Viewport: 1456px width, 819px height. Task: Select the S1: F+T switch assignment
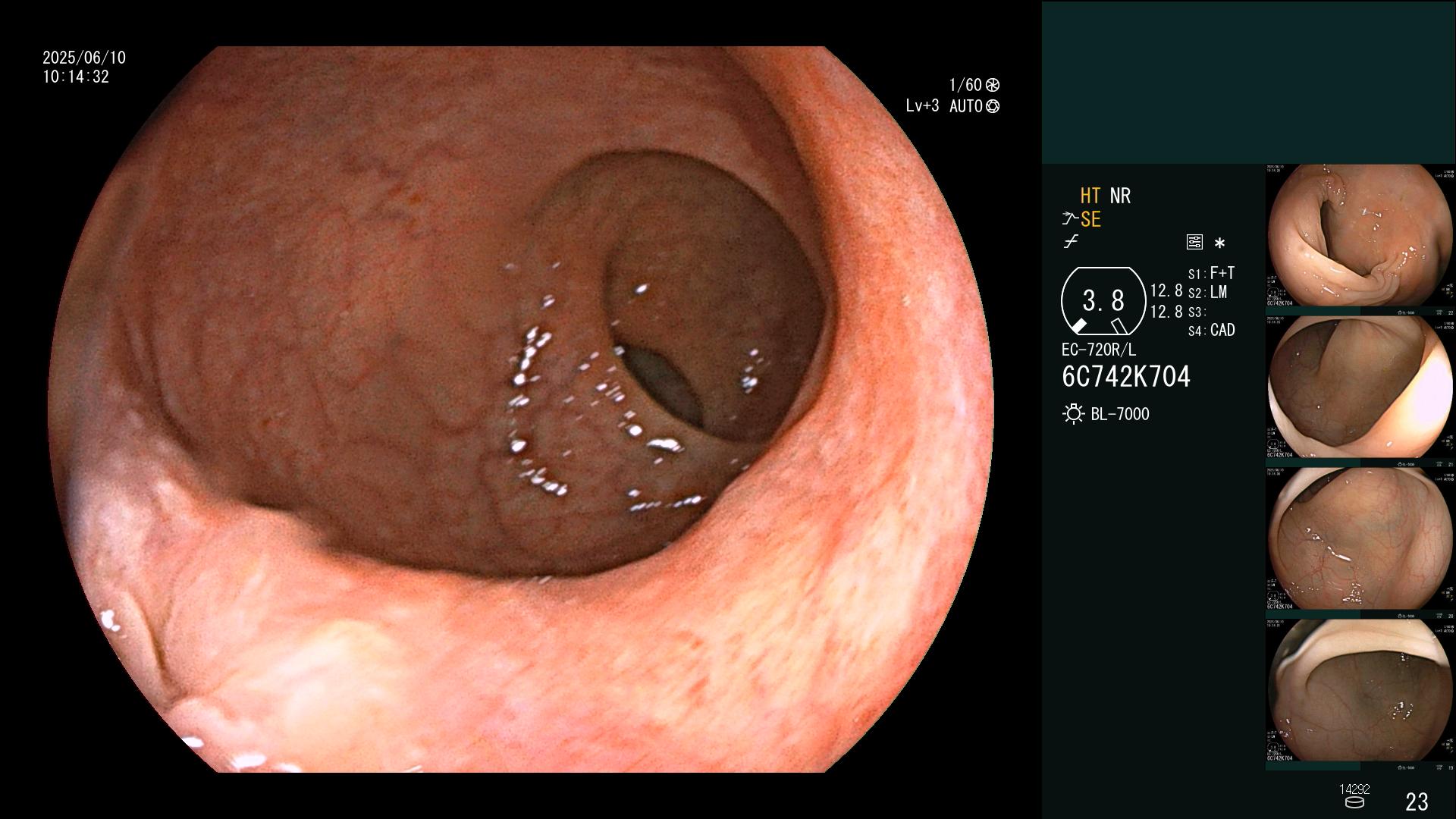coord(1211,273)
